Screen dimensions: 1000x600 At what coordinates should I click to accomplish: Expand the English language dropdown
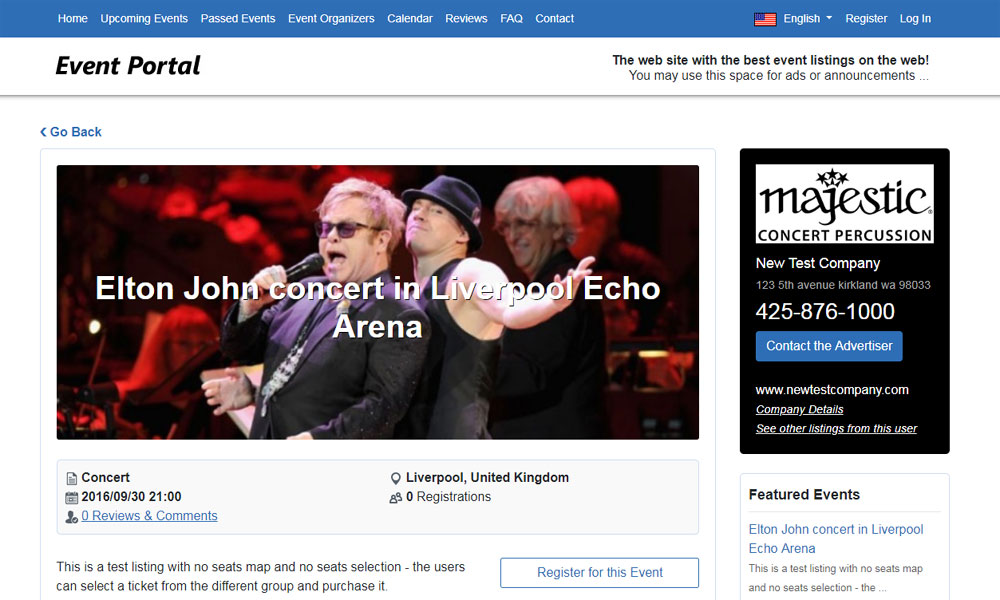click(807, 18)
